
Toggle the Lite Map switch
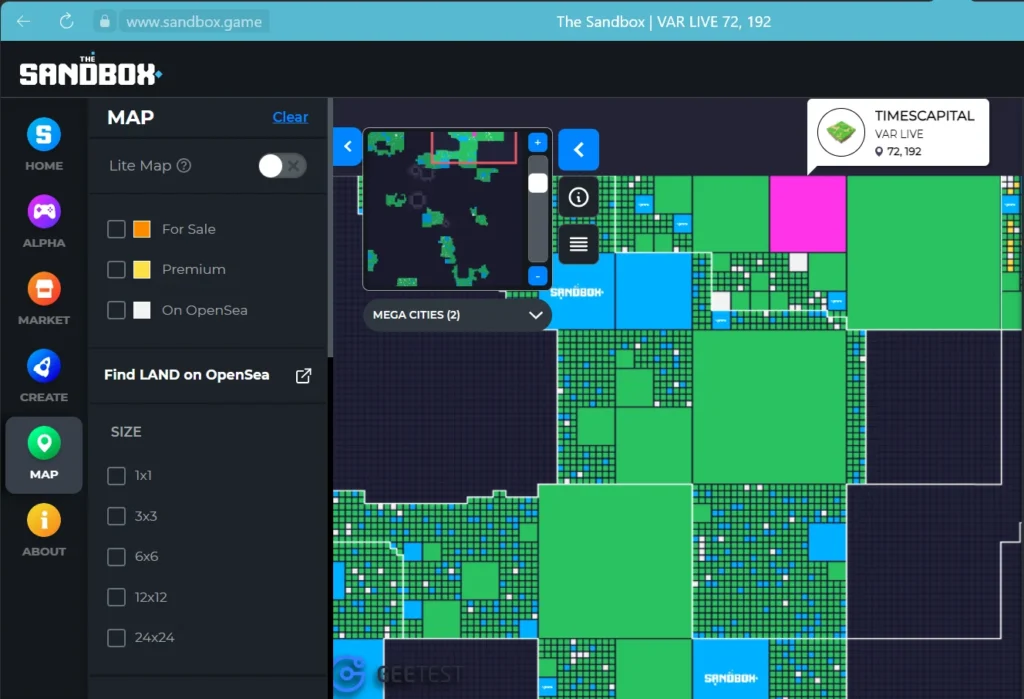click(282, 166)
